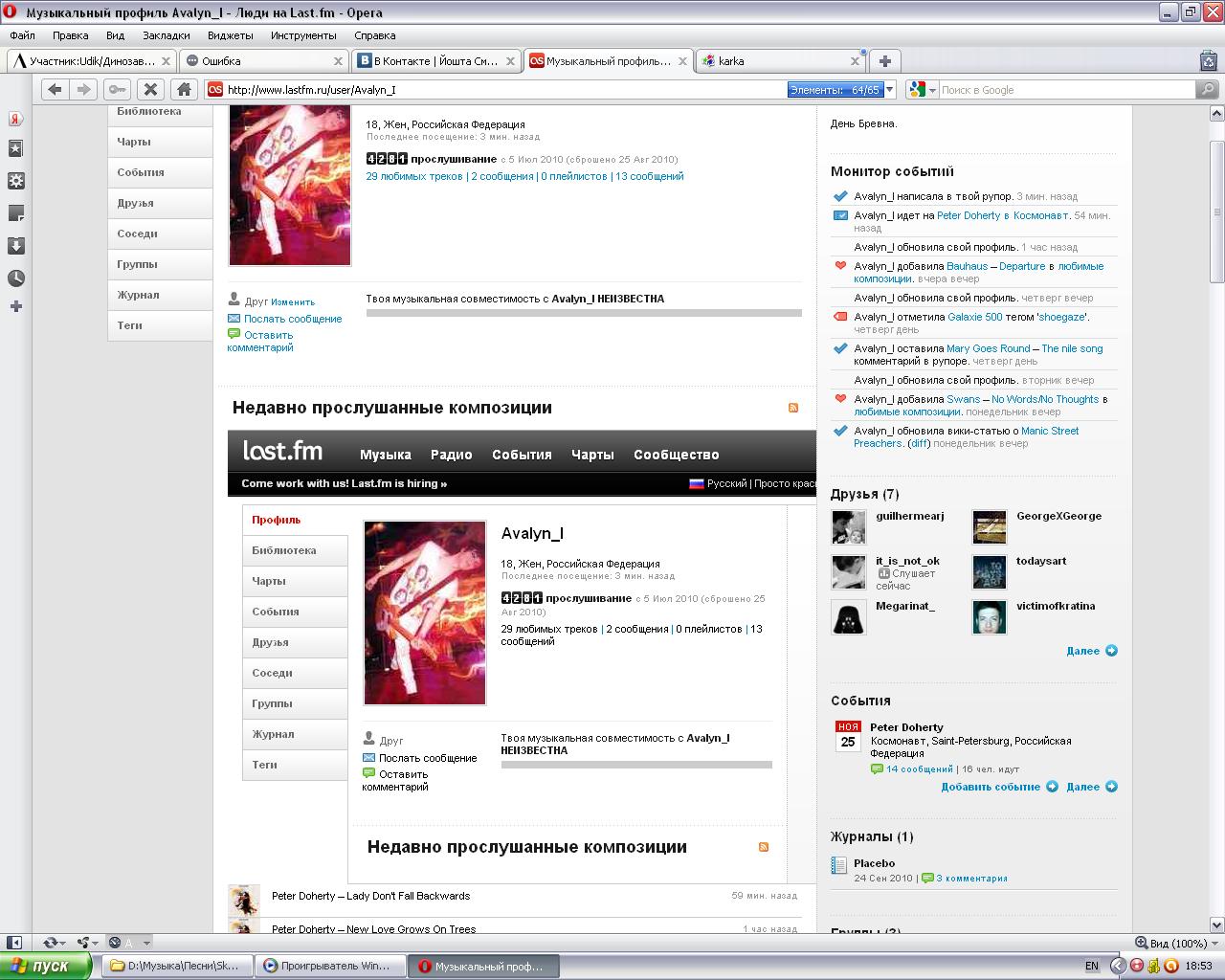The width and height of the screenshot is (1225, 980).
Task: Open the Bookmarks star panel in the sidebar
Action: [15, 149]
